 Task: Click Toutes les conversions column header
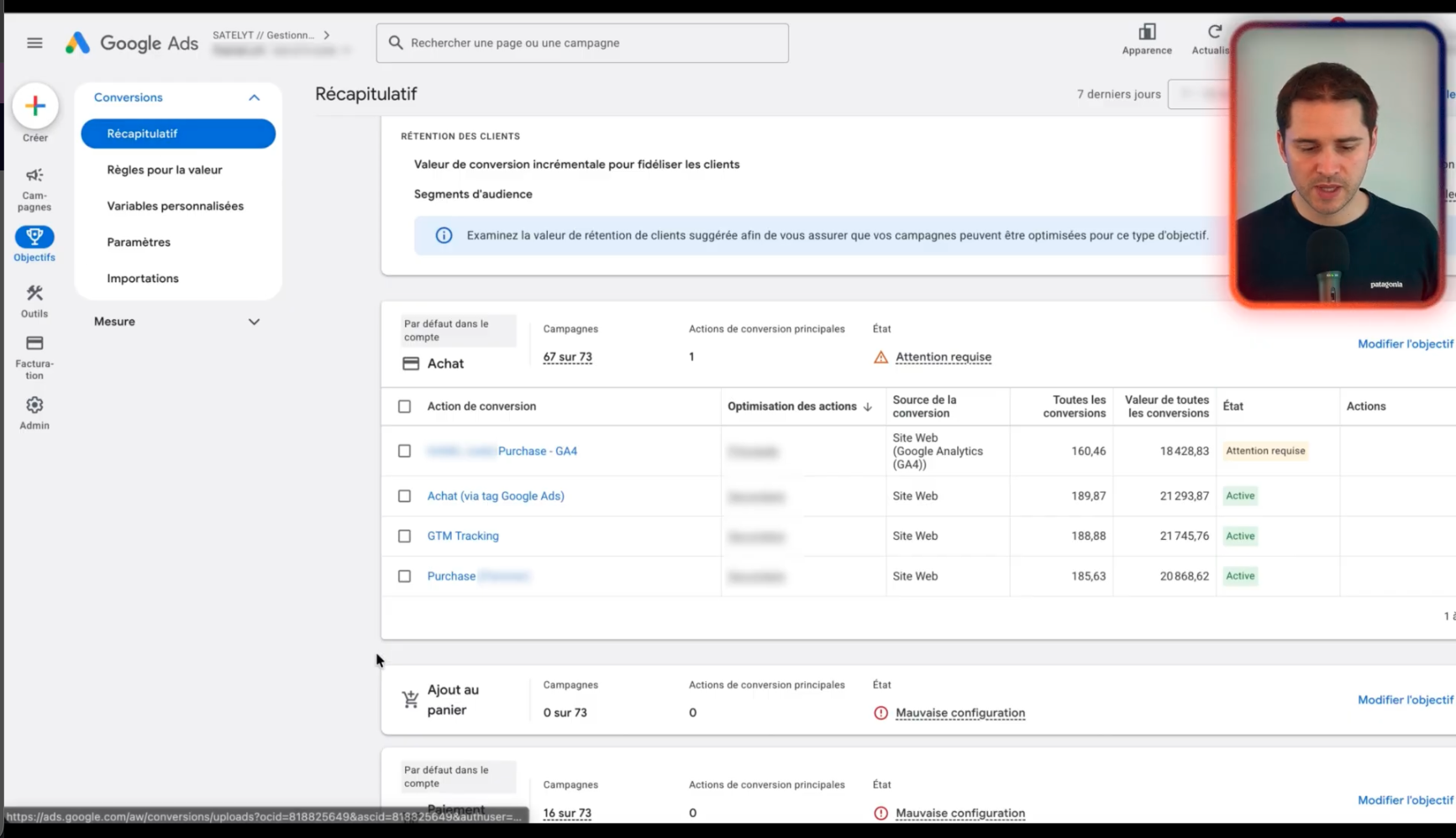tap(1075, 406)
